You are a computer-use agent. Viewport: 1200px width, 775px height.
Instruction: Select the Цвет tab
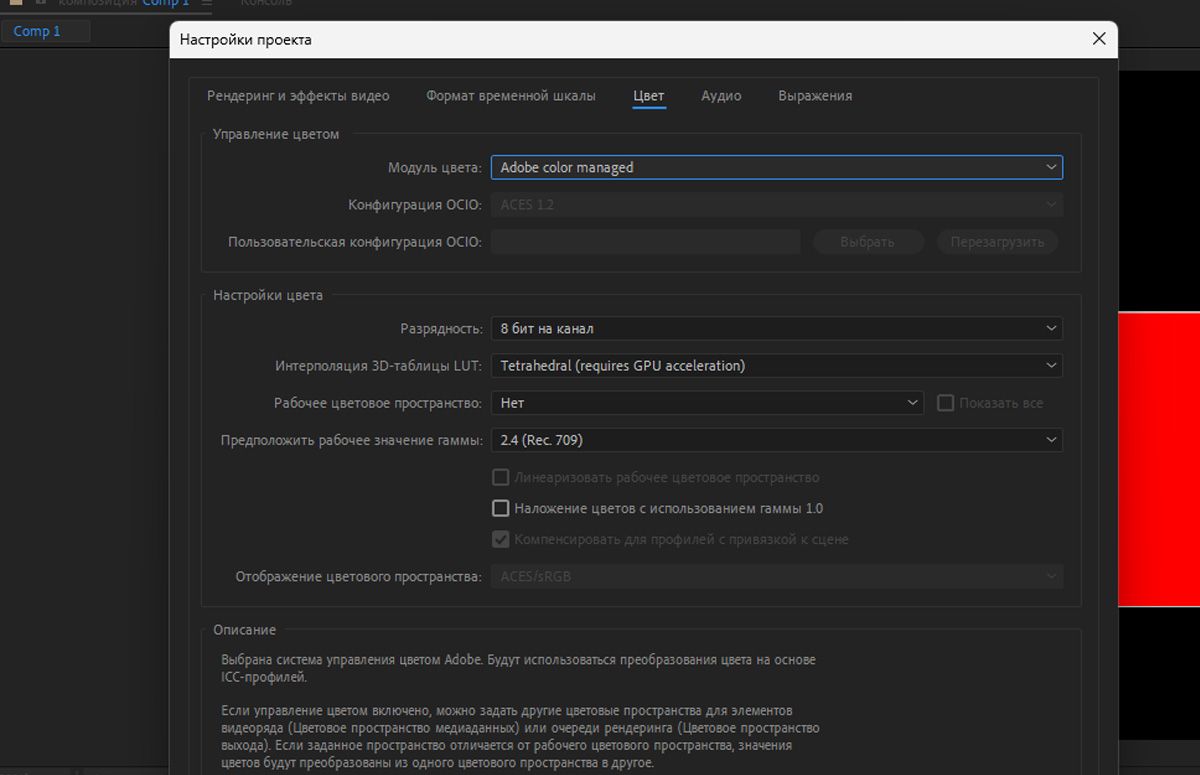649,96
